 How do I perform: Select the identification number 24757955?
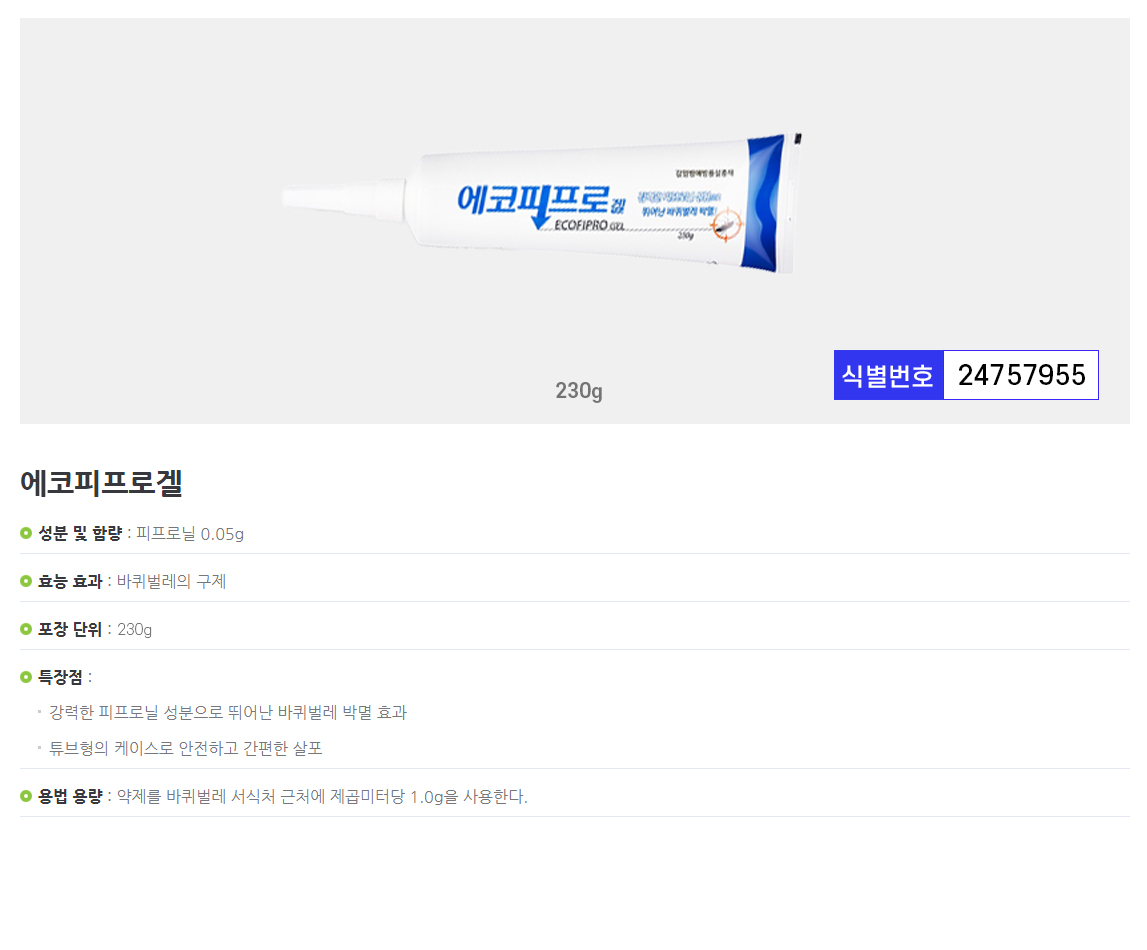1021,375
